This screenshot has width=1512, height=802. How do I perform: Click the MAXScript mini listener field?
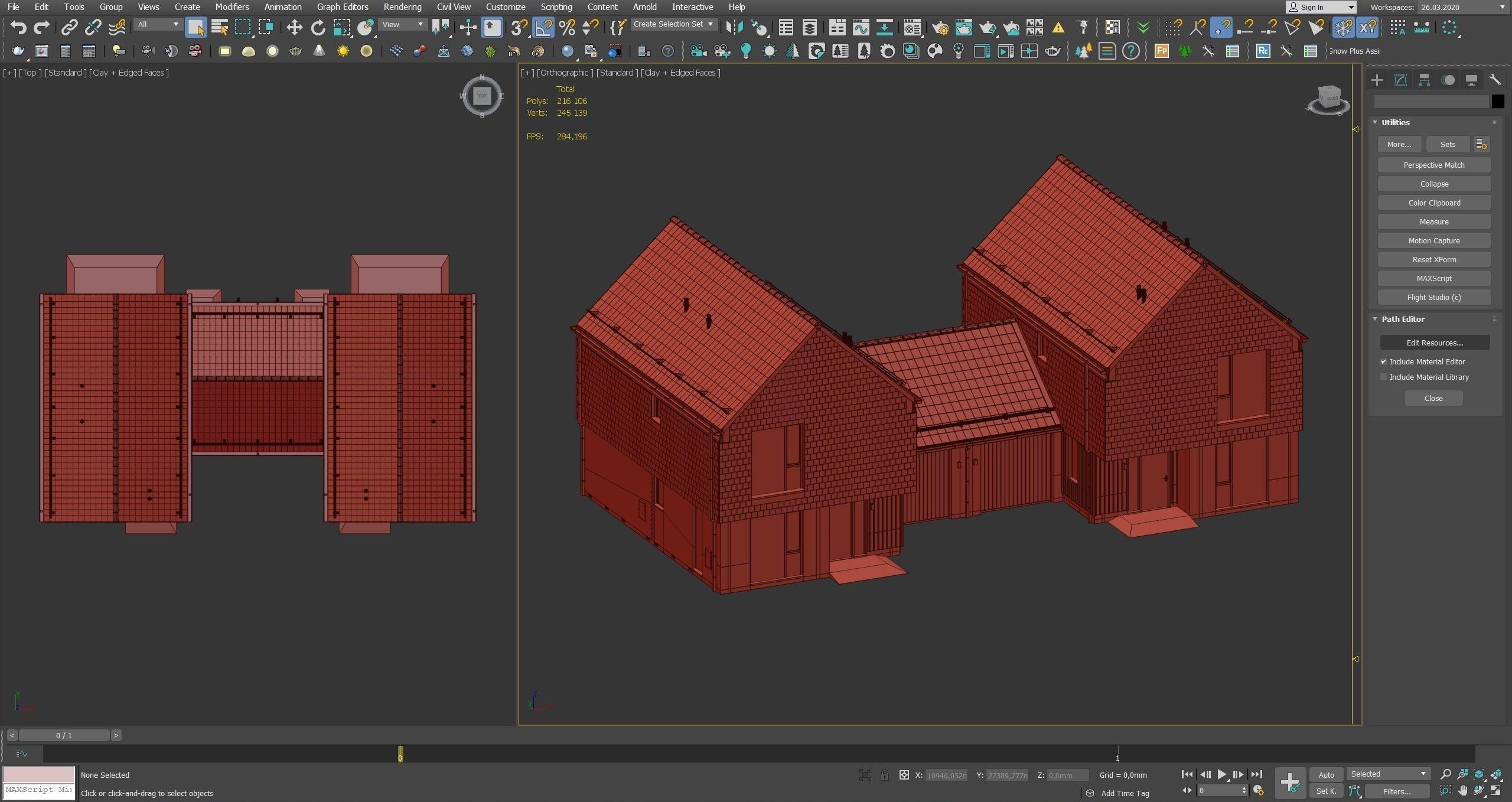tap(39, 790)
